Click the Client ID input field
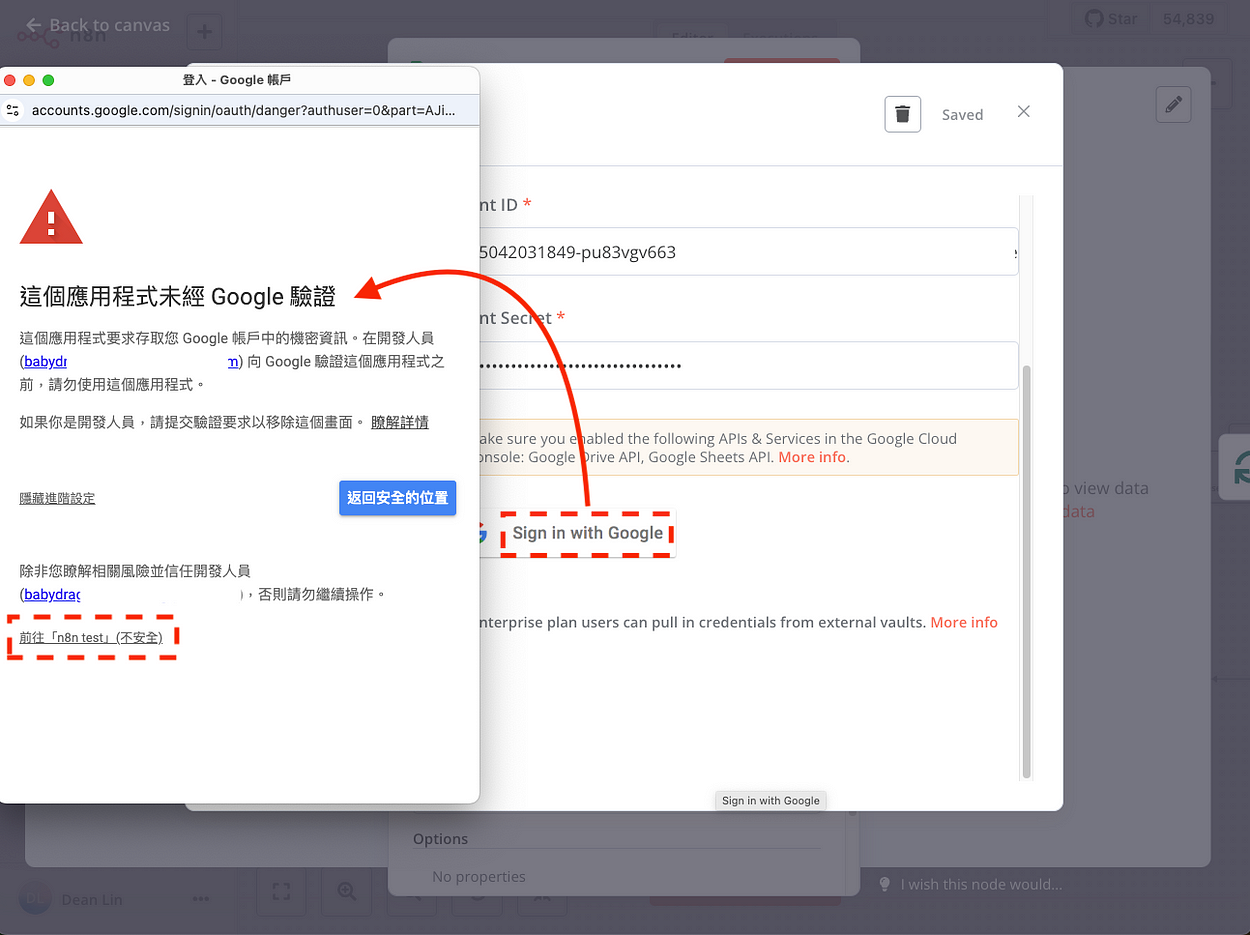This screenshot has height=935, width=1250. tap(748, 252)
